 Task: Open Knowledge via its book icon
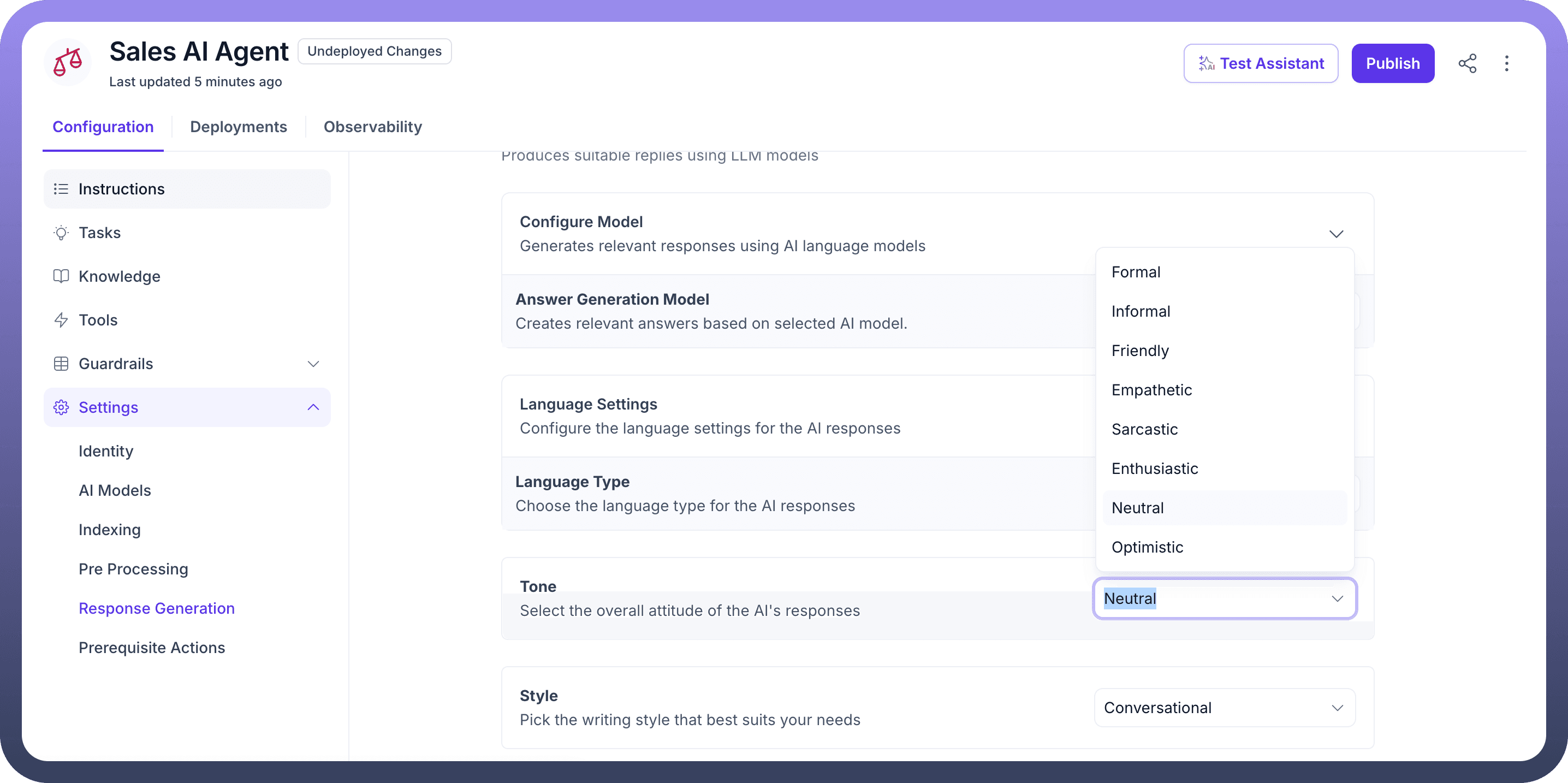(x=61, y=276)
